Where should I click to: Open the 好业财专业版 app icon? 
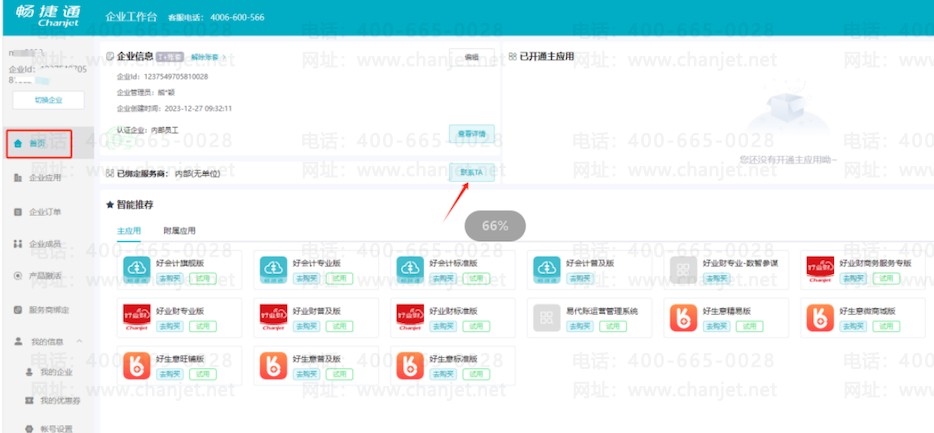click(x=137, y=317)
